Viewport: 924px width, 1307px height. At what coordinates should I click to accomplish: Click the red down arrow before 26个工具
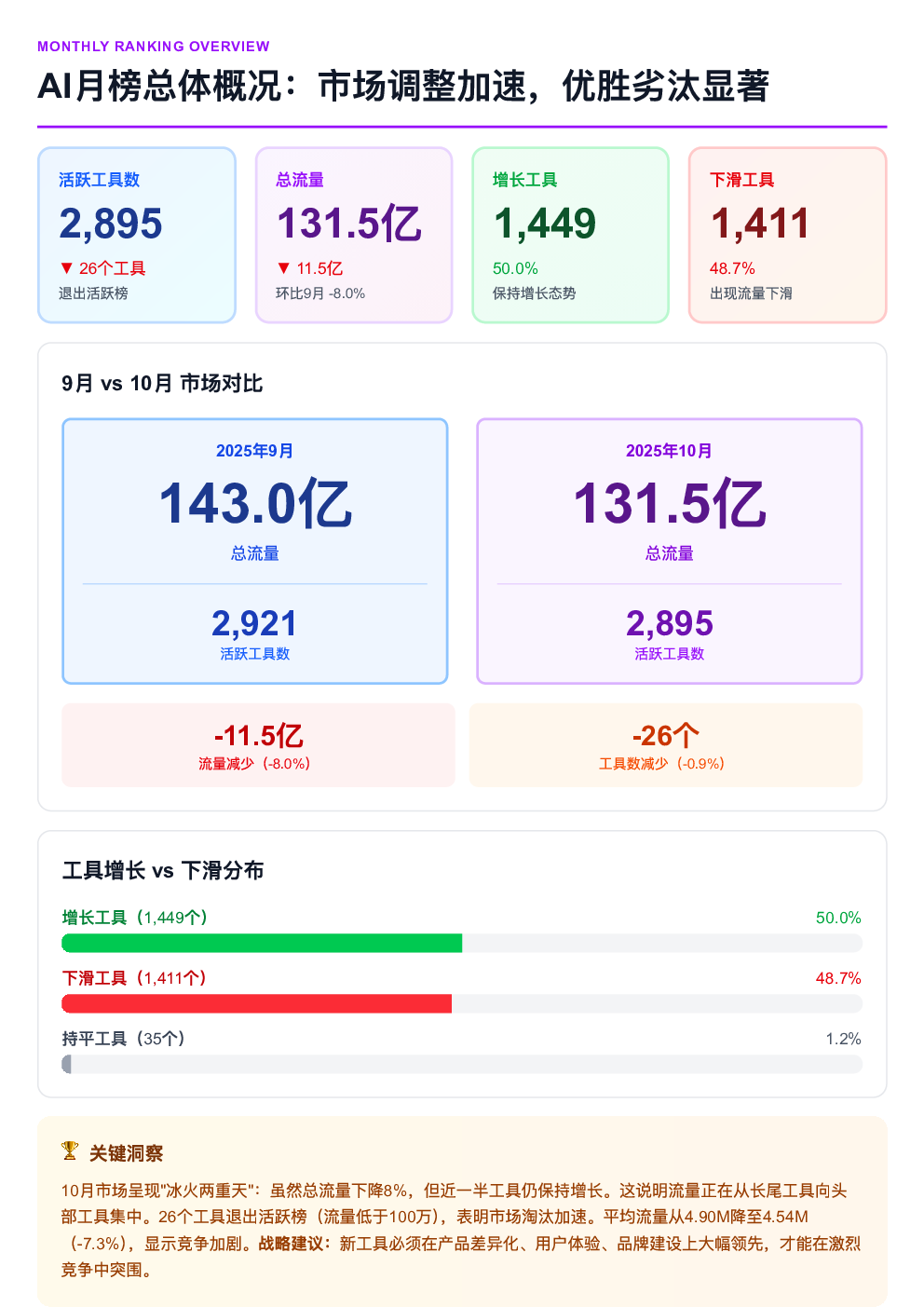click(66, 268)
